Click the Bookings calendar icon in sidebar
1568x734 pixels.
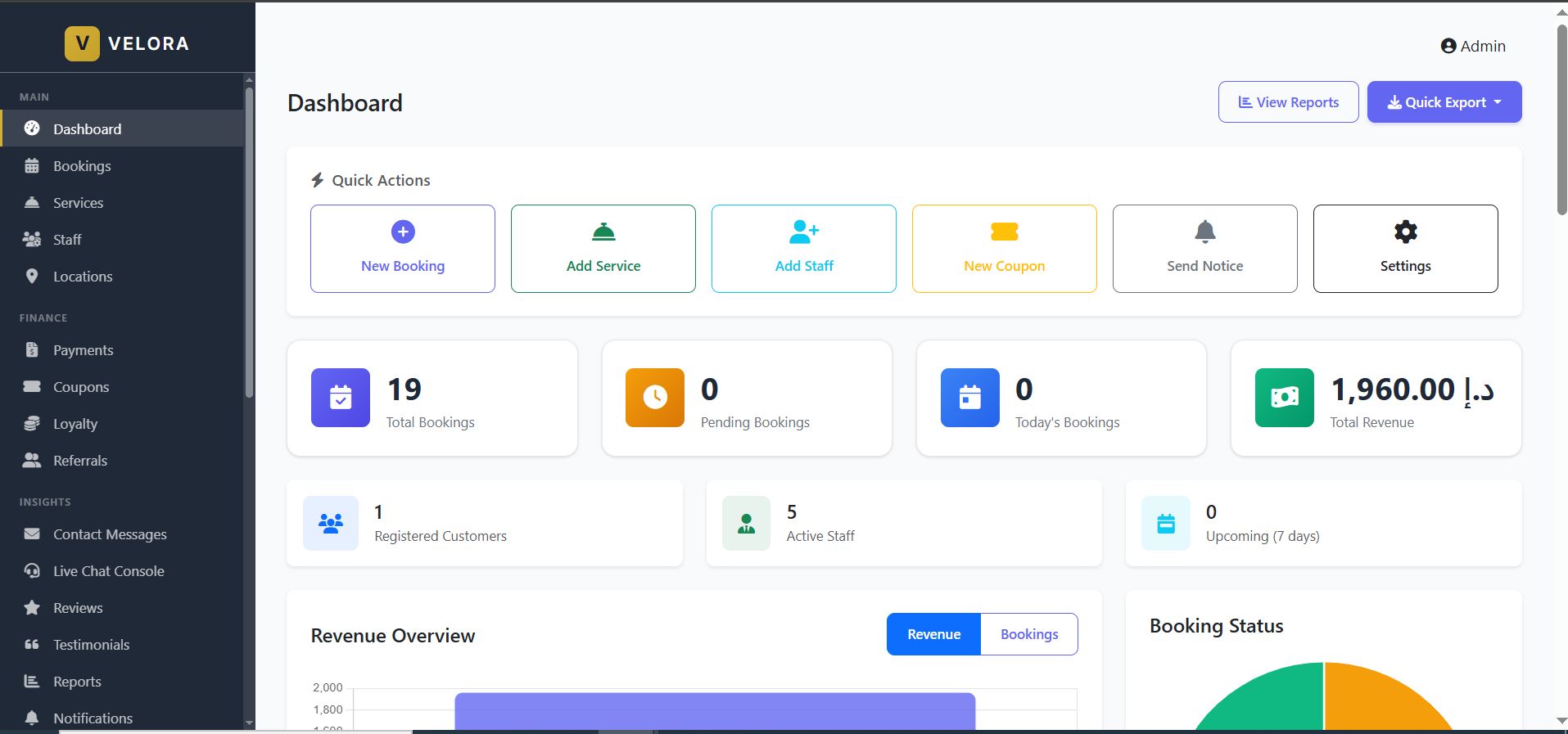pos(32,166)
